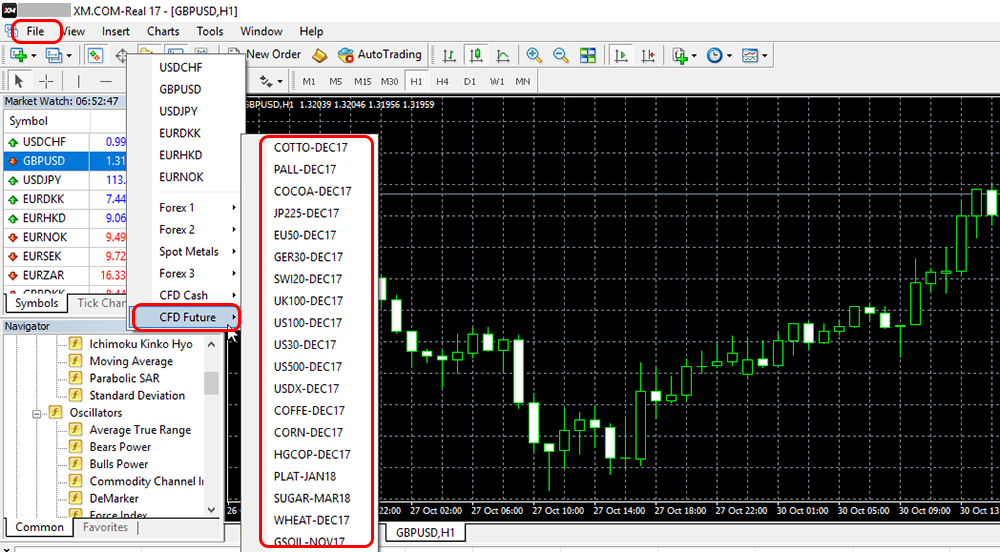
Task: Open the Templates icon
Action: tap(750, 55)
